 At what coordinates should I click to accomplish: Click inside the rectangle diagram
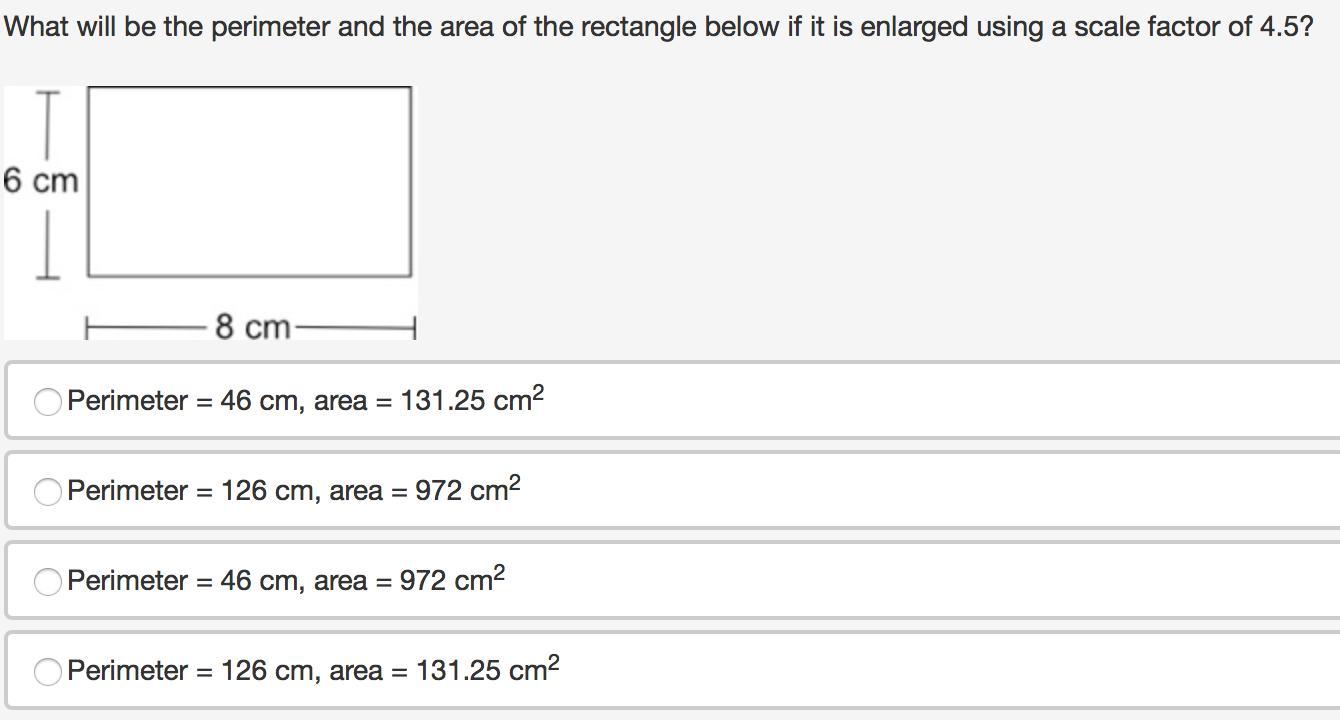tap(249, 181)
